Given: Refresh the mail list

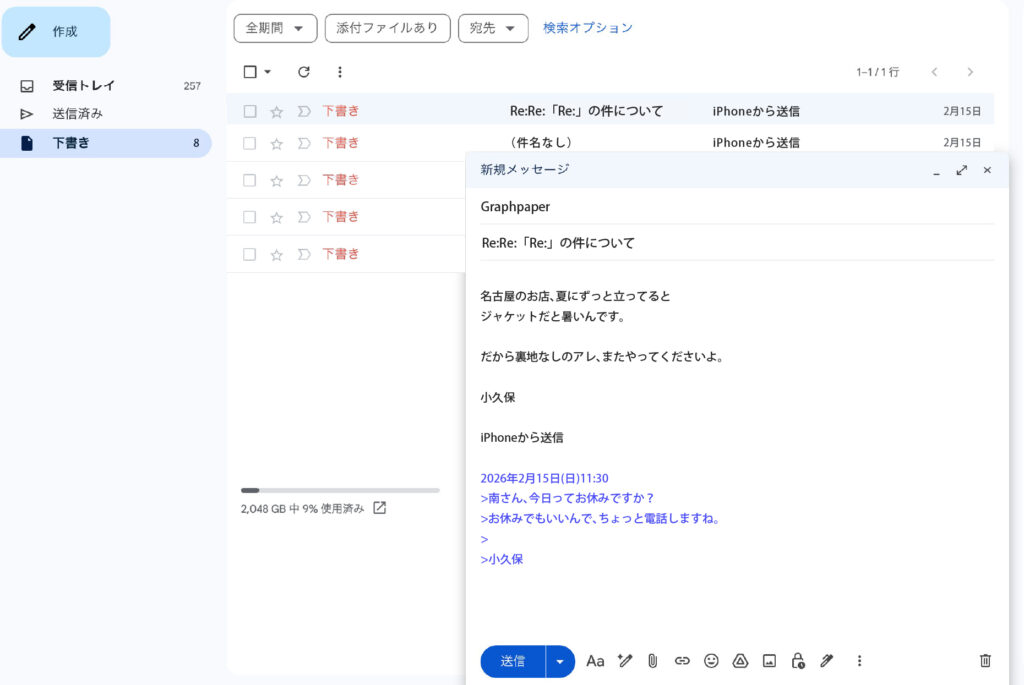Looking at the screenshot, I should [304, 72].
